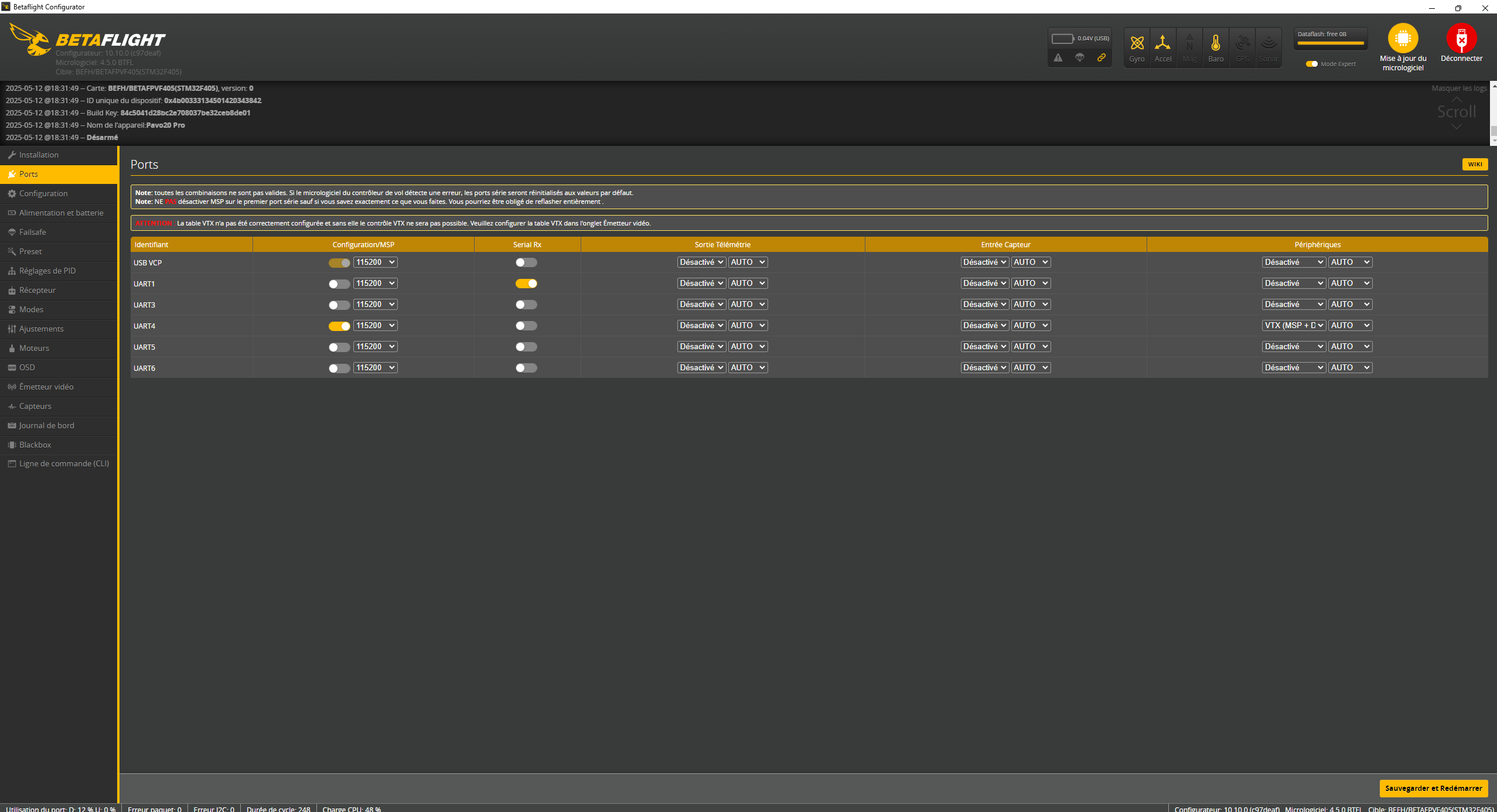
Task: Click the Accel sensor icon
Action: tap(1162, 43)
